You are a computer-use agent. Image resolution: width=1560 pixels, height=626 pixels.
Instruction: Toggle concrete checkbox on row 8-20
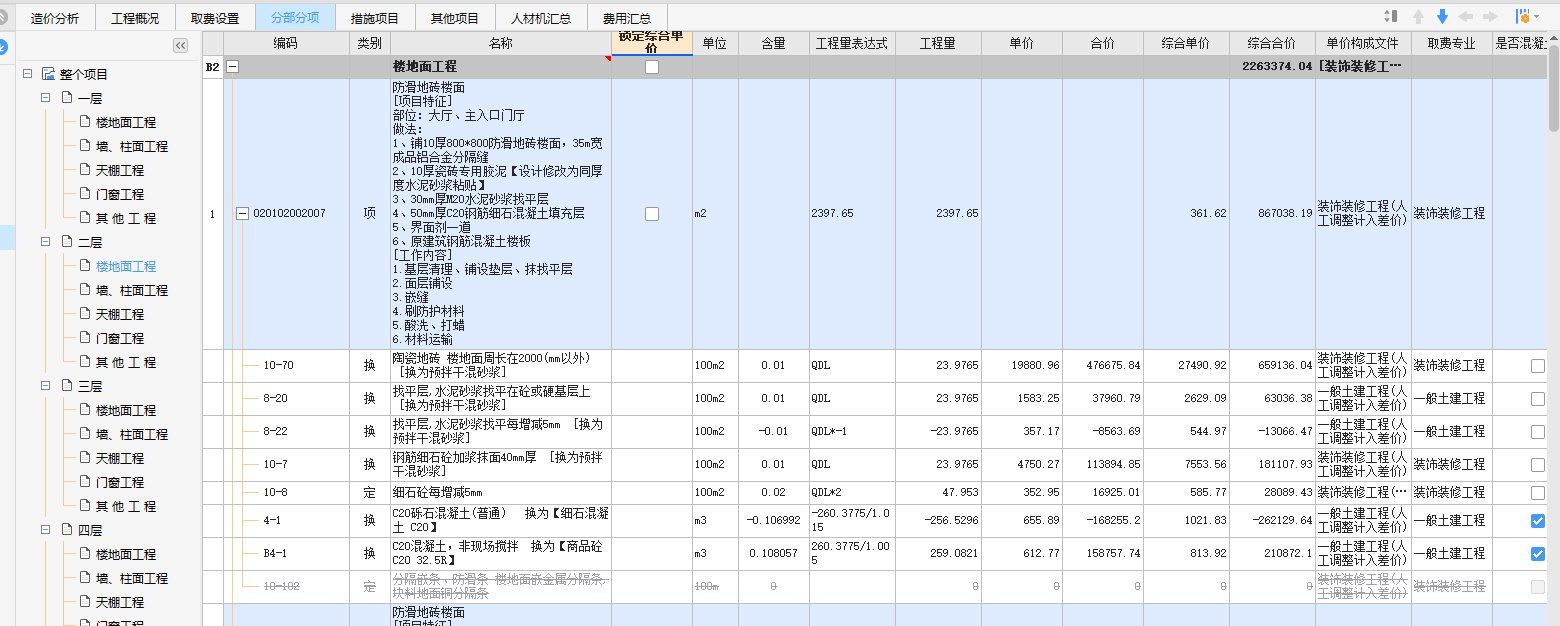pos(1538,399)
